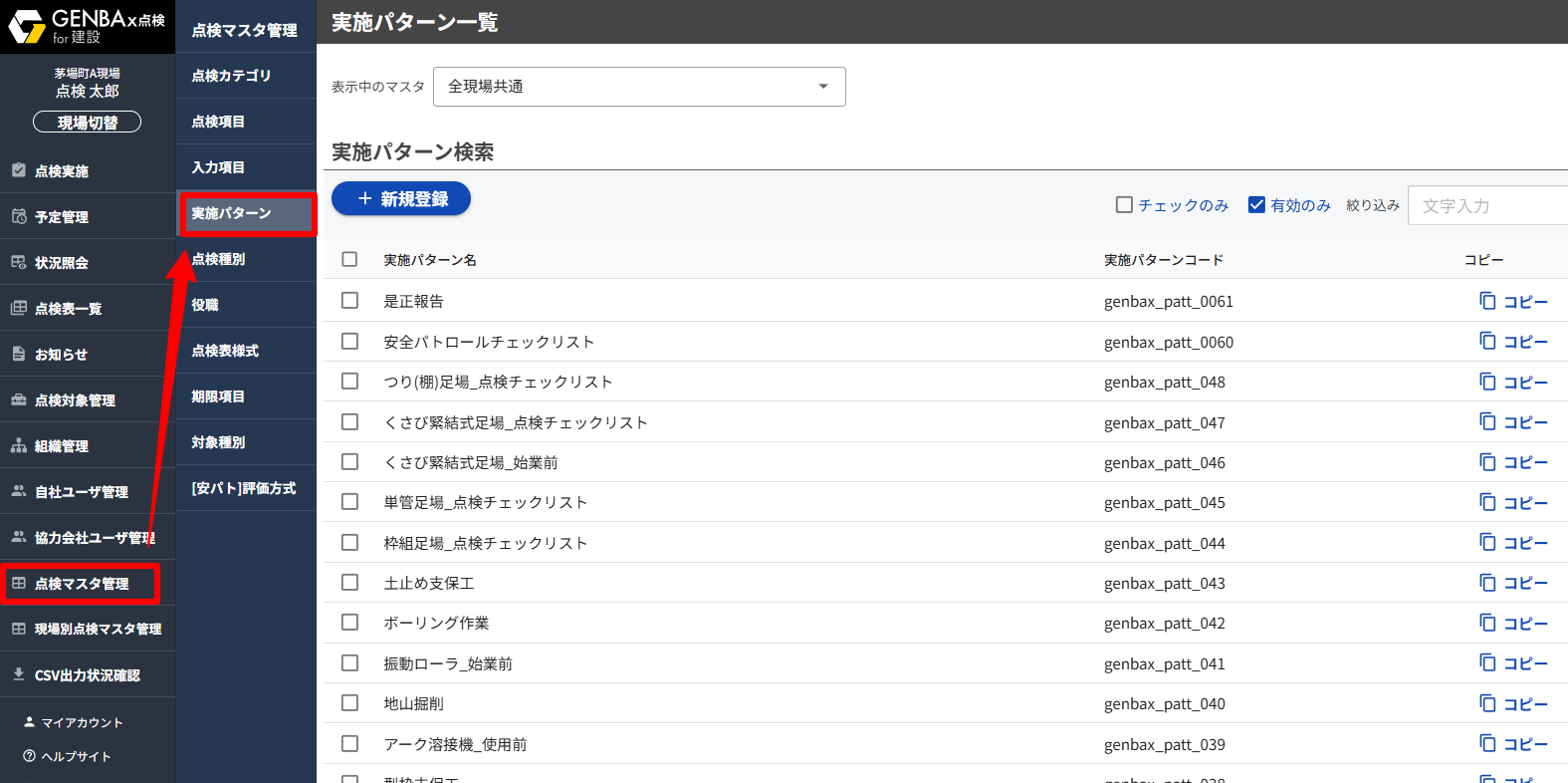Click the 絞り込み text input field
1568x783 pixels.
pyautogui.click(x=1488, y=206)
